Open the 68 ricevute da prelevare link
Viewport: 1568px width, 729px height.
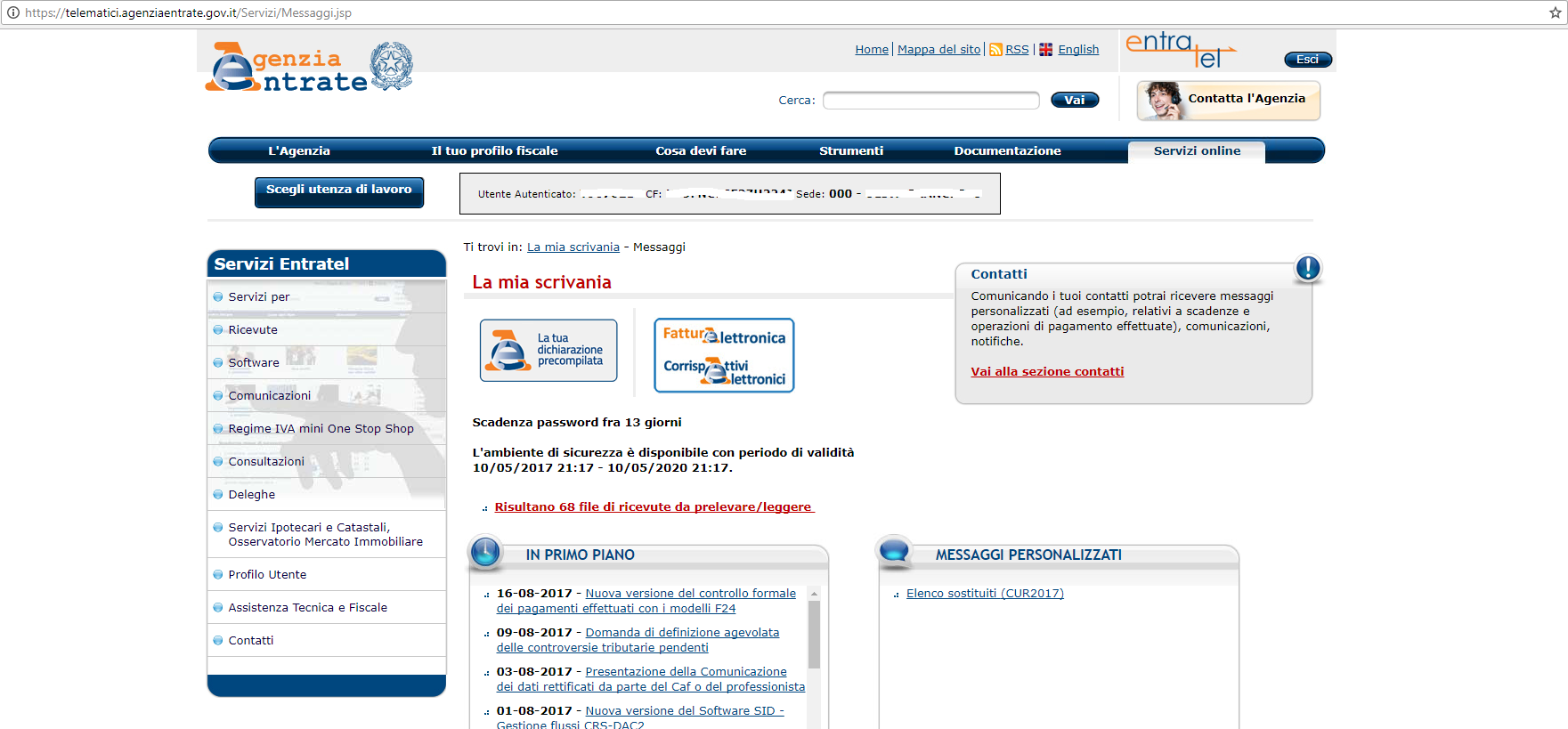[653, 507]
